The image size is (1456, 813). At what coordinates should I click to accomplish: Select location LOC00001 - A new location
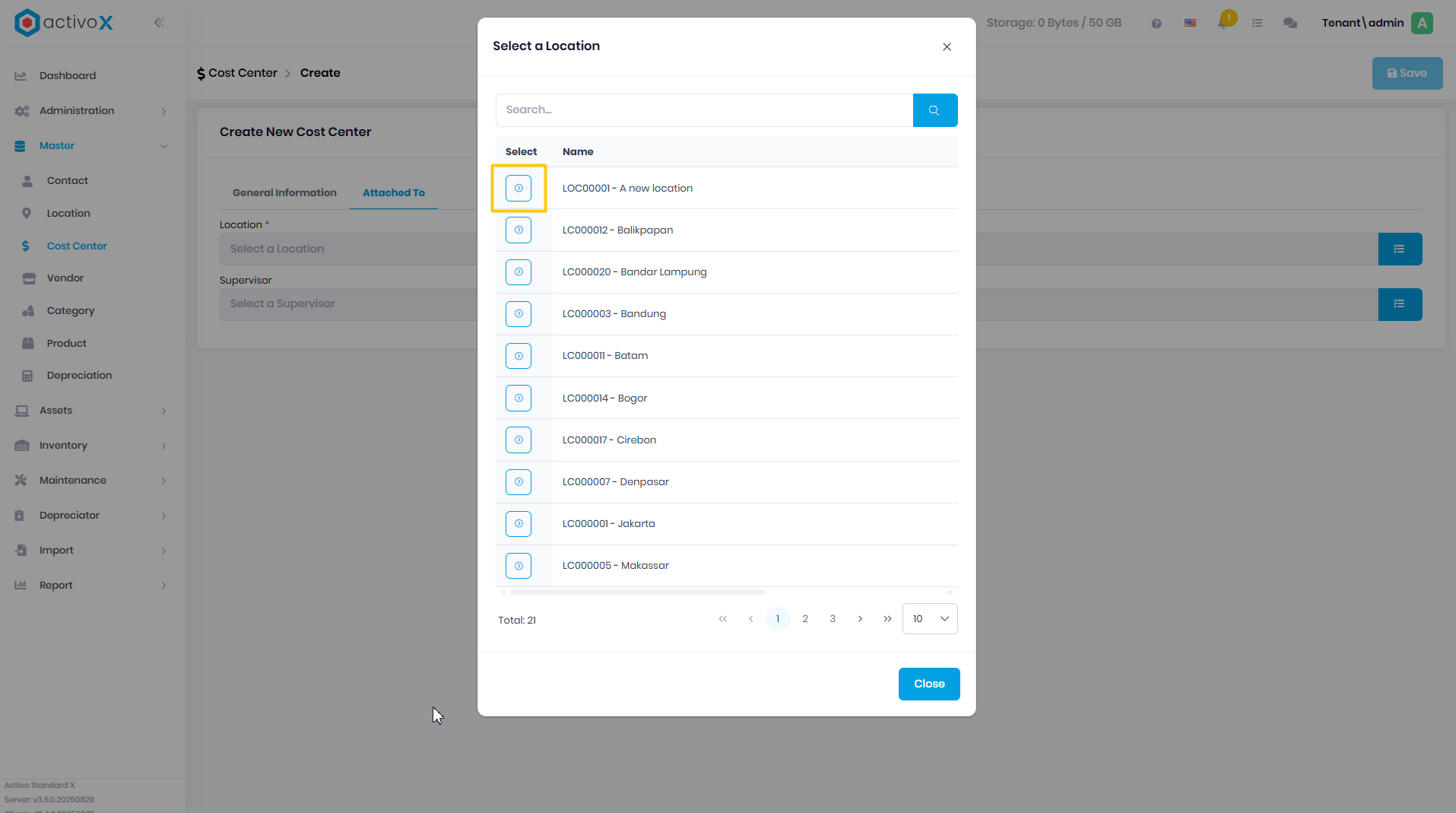click(519, 188)
